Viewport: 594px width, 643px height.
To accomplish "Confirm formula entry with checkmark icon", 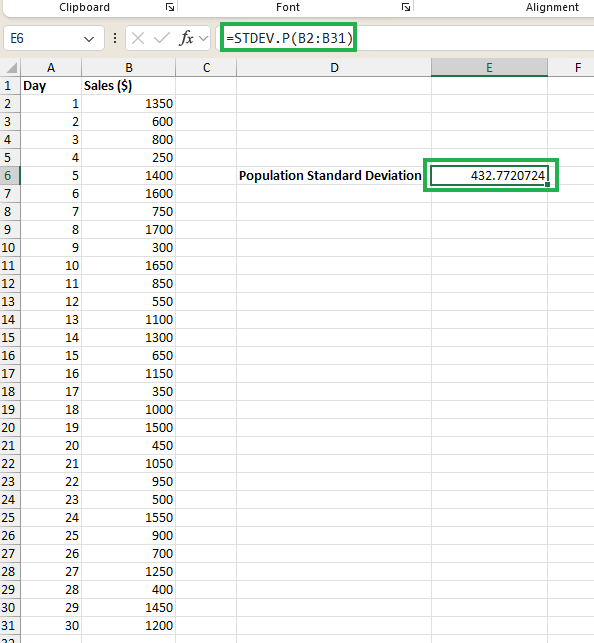I will pos(162,38).
